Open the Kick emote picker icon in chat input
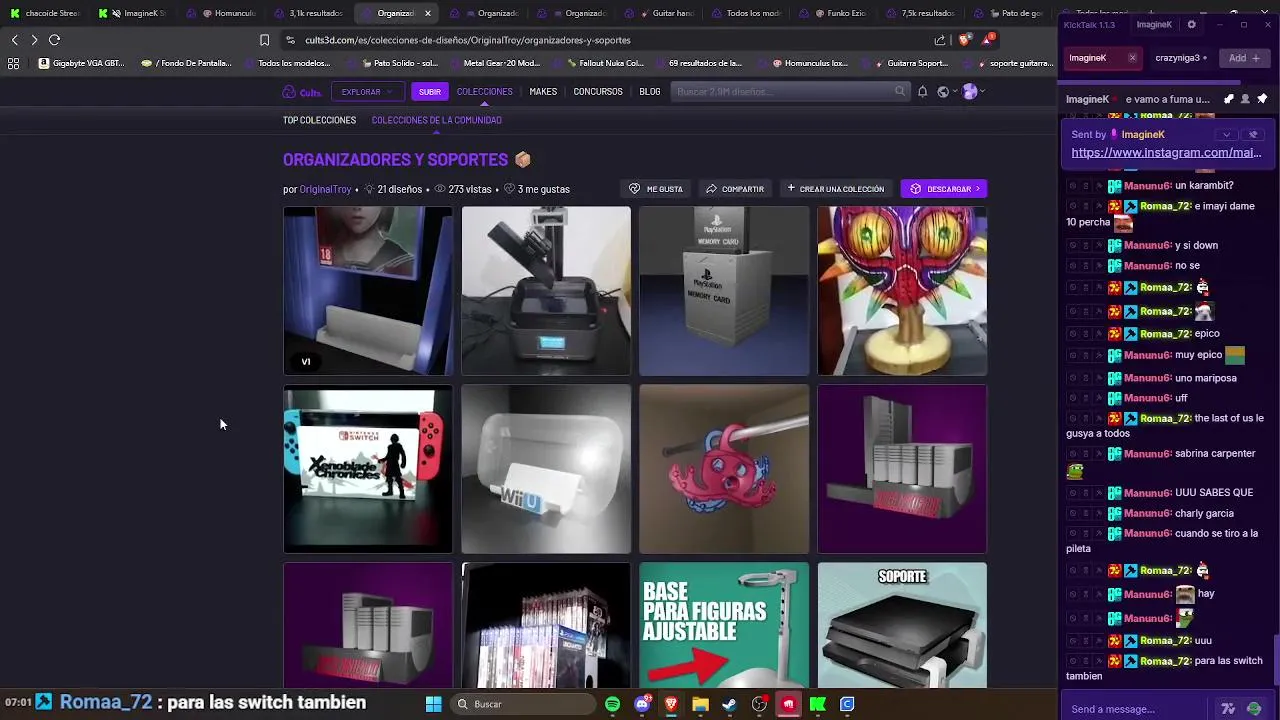 tap(1254, 709)
